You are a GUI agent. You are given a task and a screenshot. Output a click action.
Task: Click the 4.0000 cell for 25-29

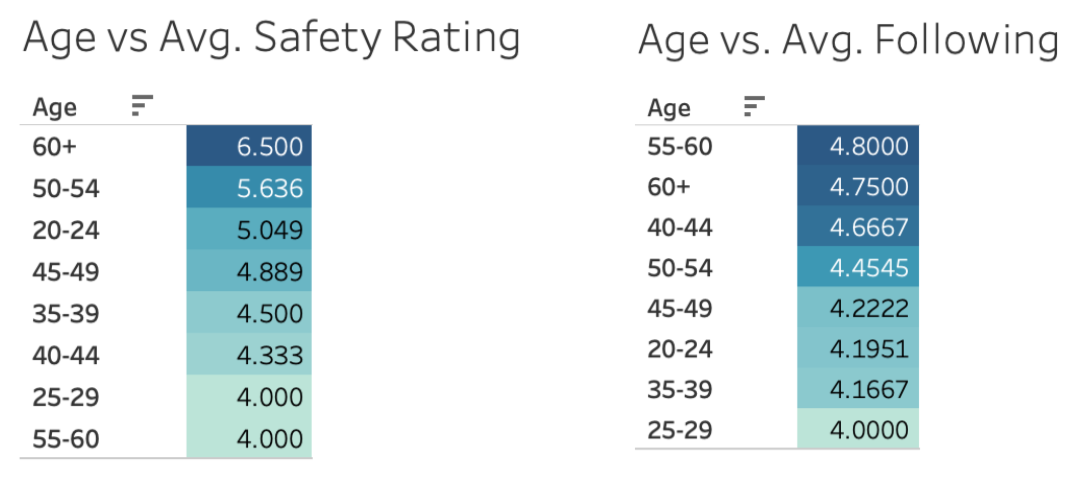tap(858, 428)
